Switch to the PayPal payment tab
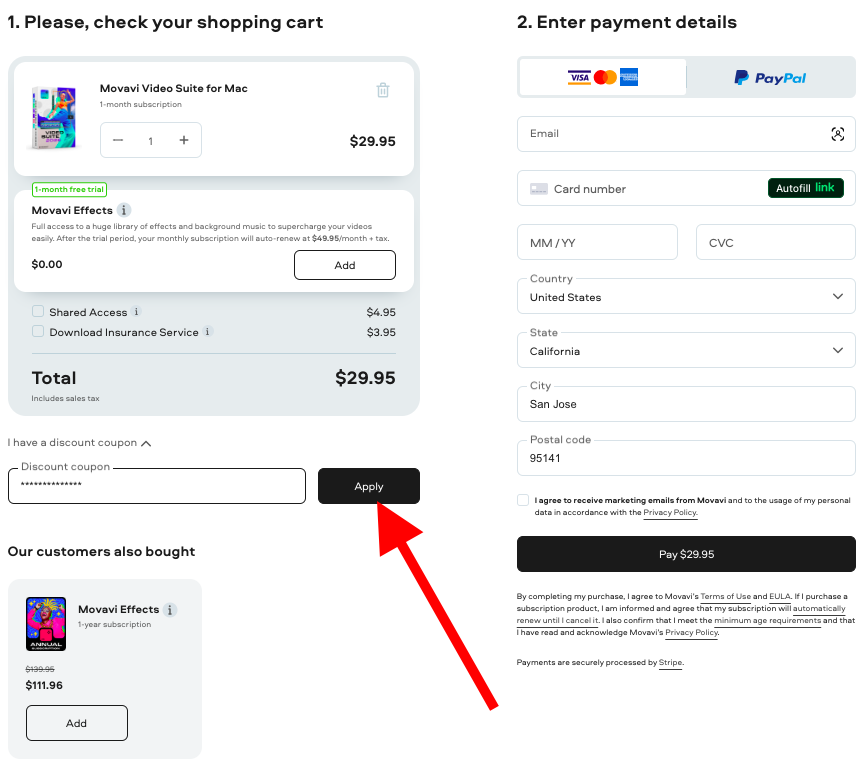This screenshot has width=865, height=770. point(770,77)
